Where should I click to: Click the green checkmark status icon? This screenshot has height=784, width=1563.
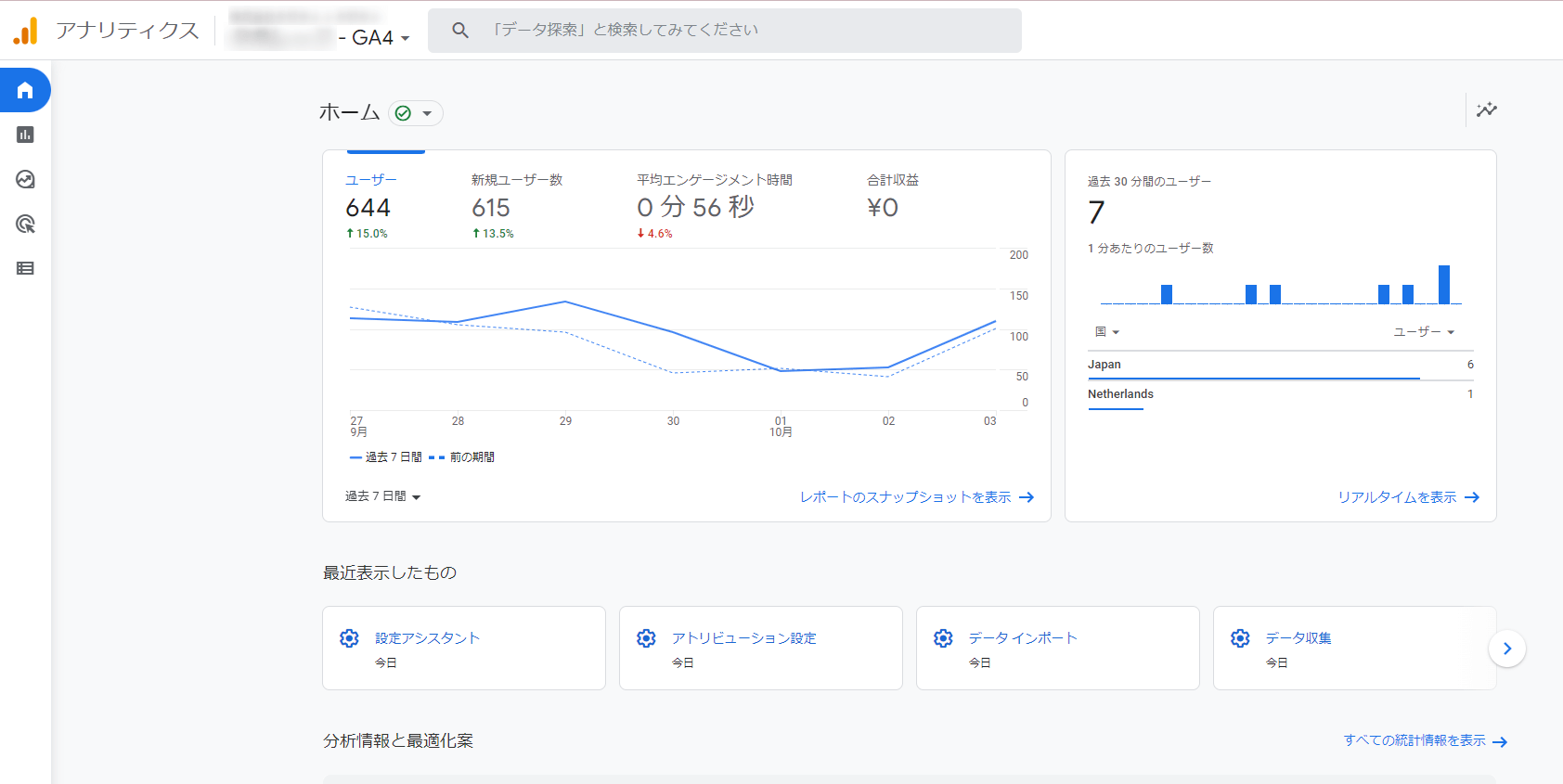403,113
